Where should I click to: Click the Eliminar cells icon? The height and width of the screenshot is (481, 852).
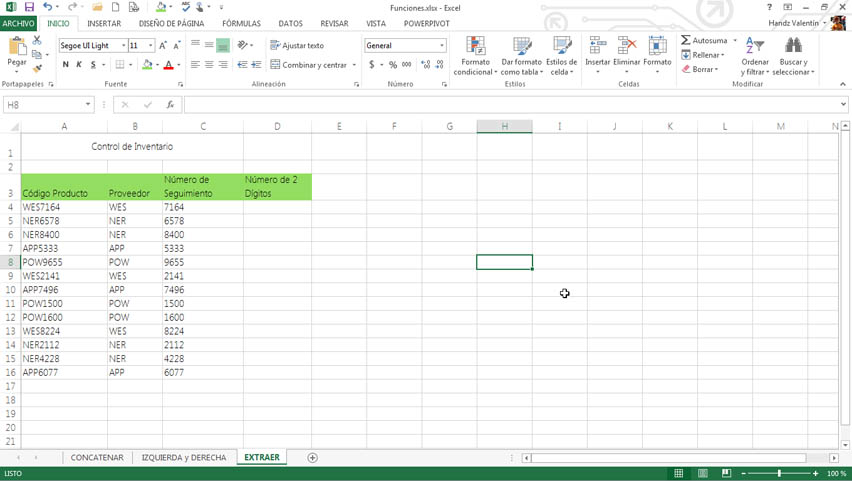[x=627, y=46]
